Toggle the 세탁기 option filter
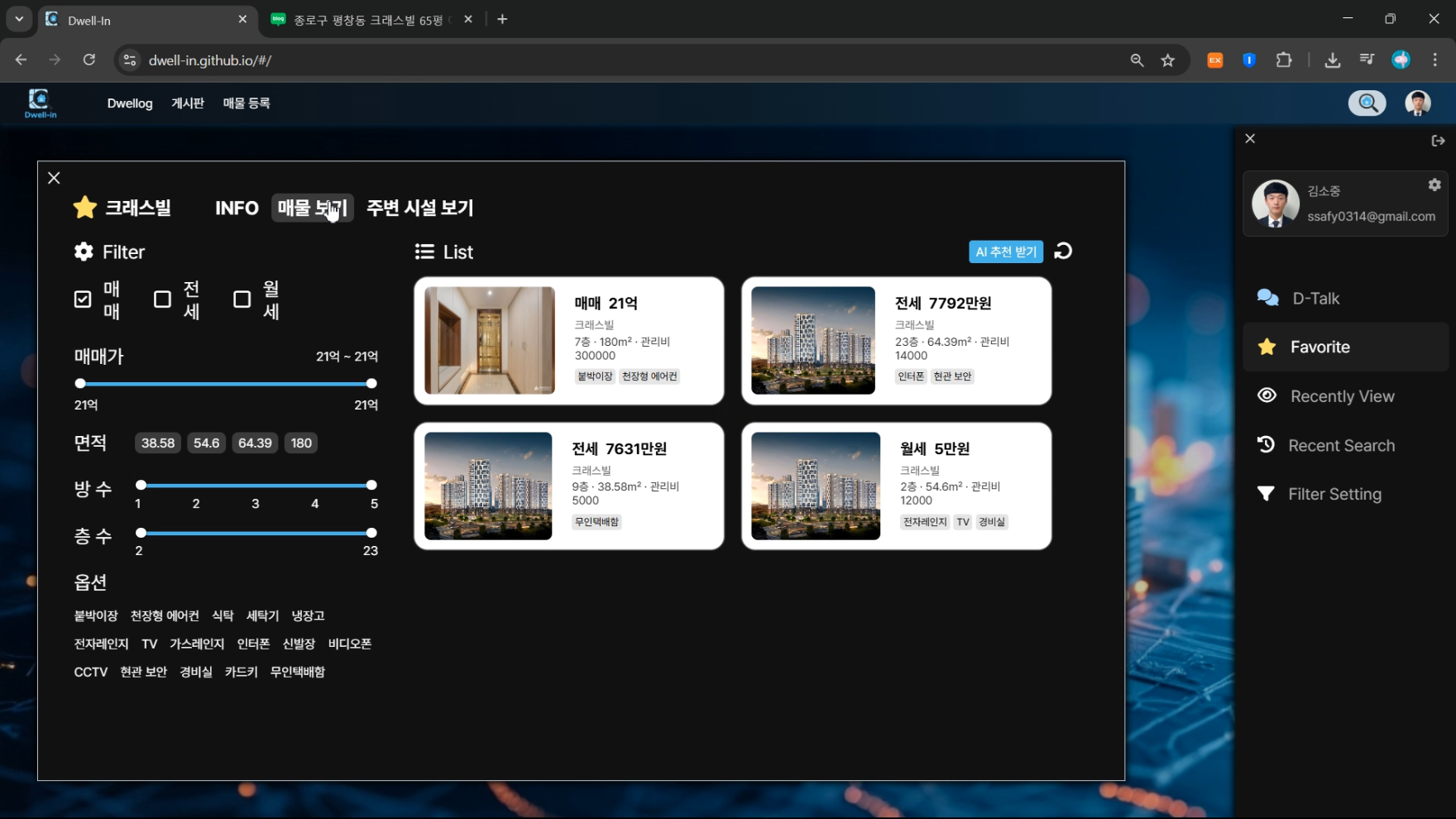 pos(262,615)
